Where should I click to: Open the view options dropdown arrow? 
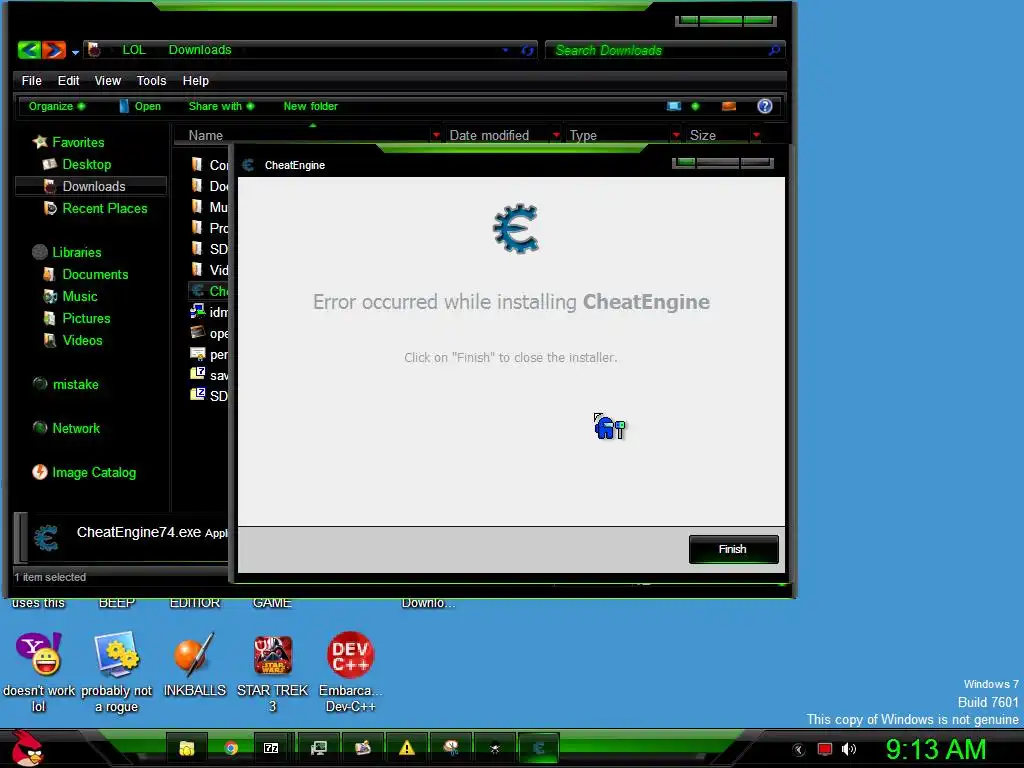click(x=695, y=106)
